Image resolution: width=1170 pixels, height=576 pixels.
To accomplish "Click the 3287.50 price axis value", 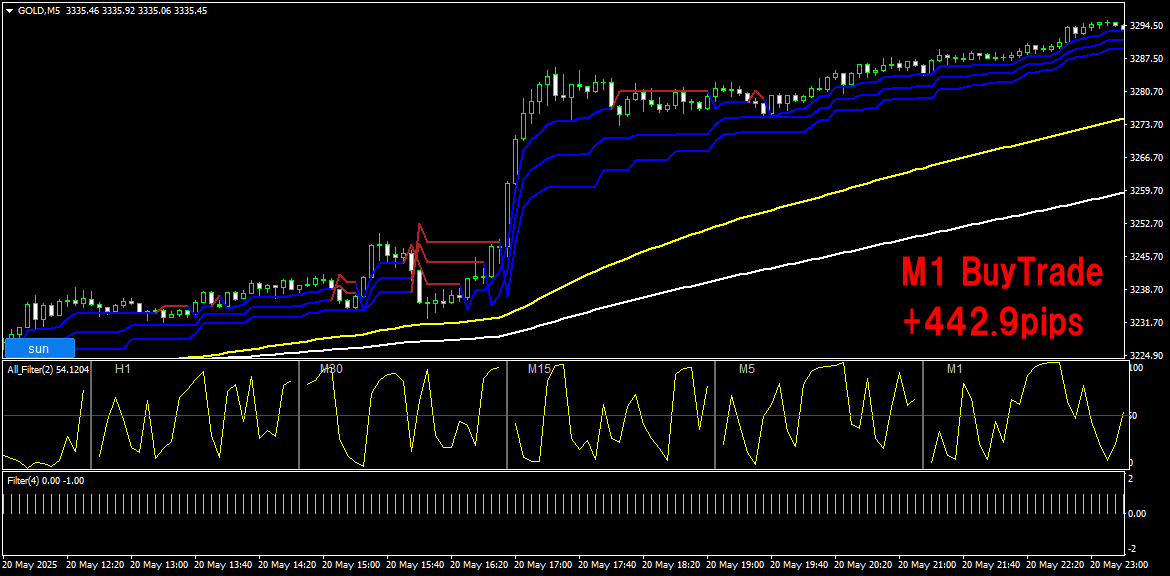I will [1146, 58].
